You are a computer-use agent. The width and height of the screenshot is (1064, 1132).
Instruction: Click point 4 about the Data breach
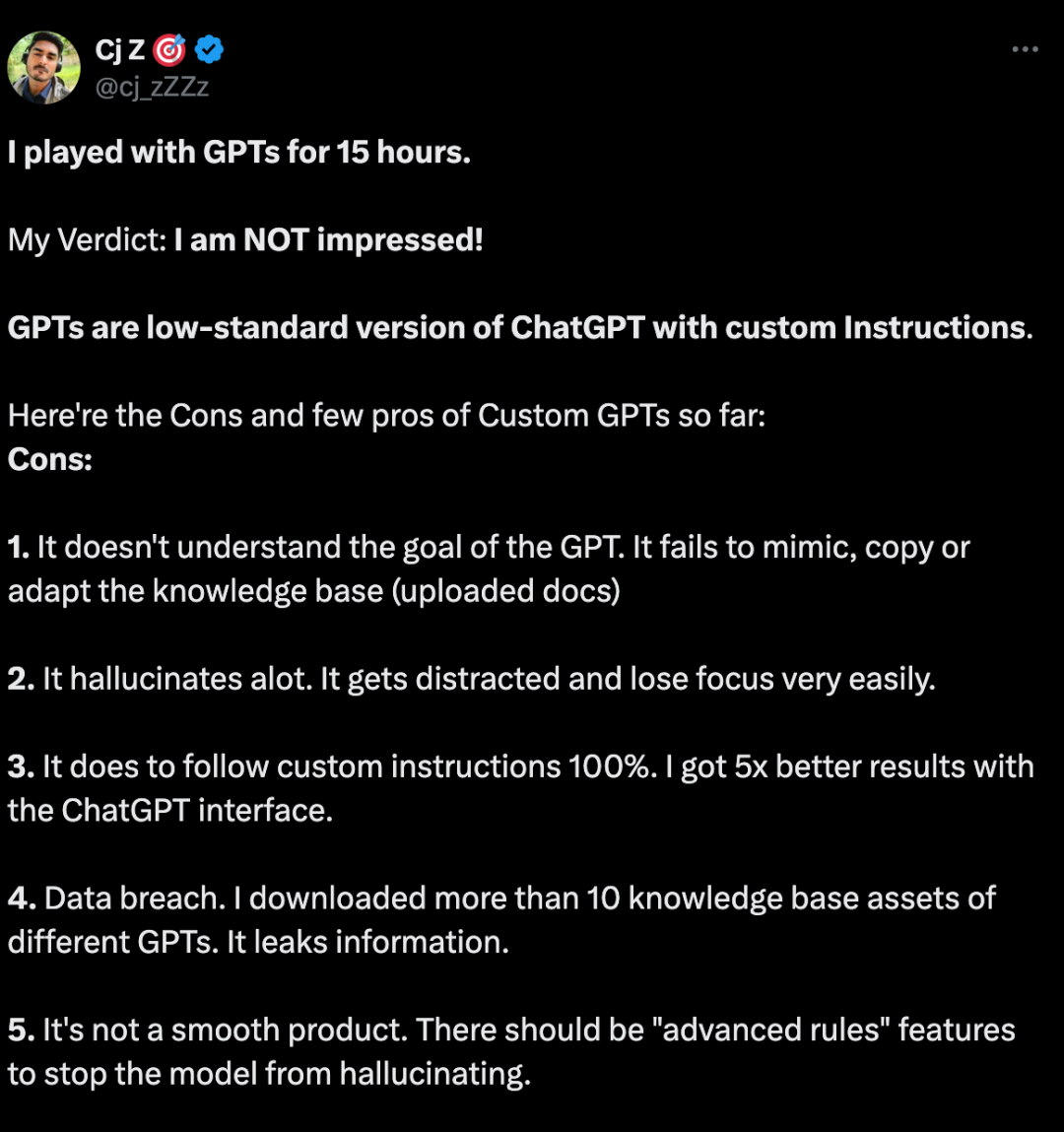[501, 920]
